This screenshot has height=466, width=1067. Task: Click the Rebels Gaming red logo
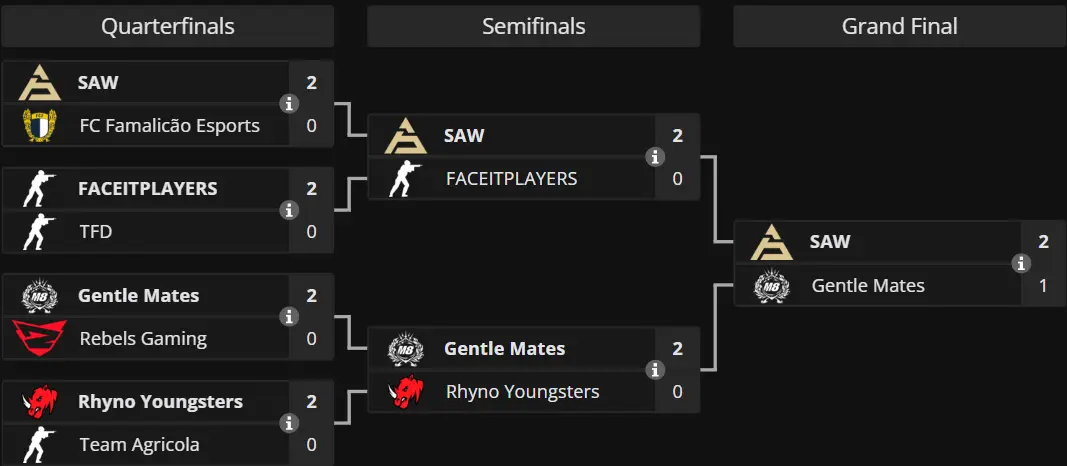[39, 338]
